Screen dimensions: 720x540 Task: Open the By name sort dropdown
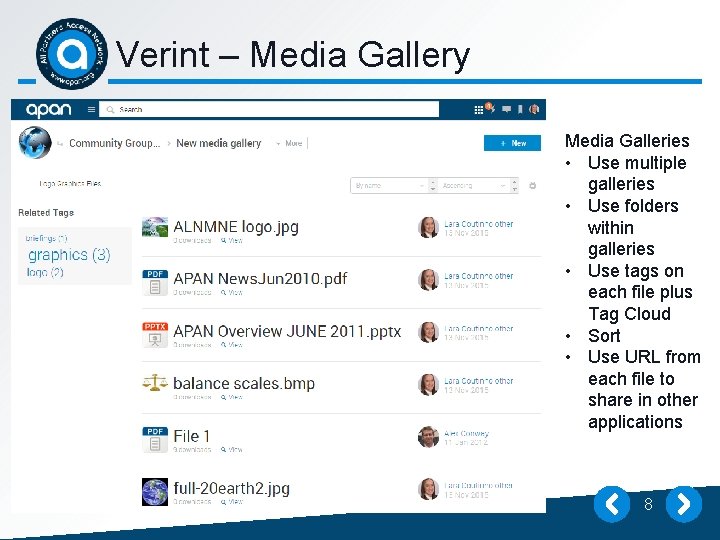pyautogui.click(x=393, y=186)
